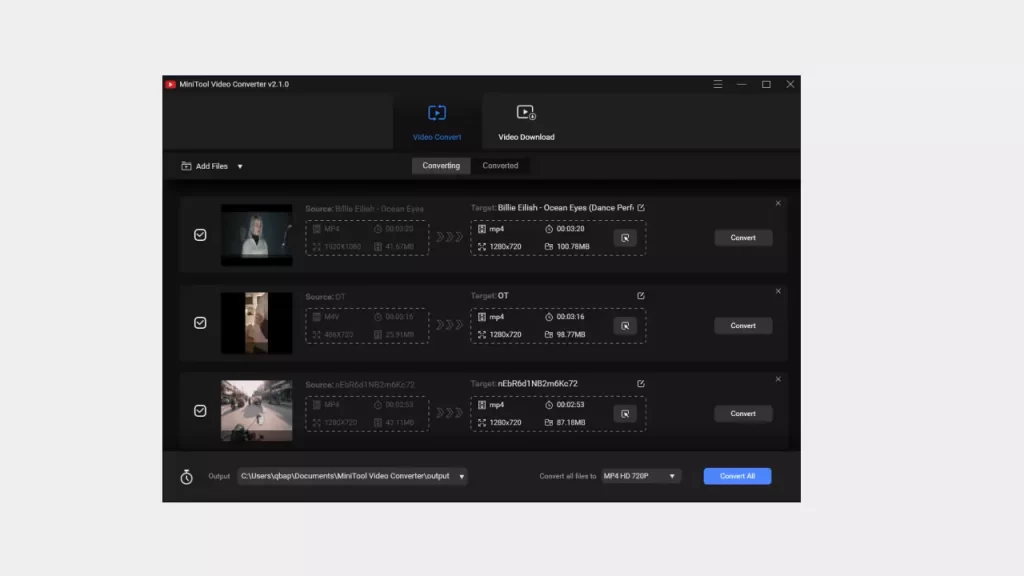Select the Billie Eilish target name text
1024x576 pixels.
point(565,208)
